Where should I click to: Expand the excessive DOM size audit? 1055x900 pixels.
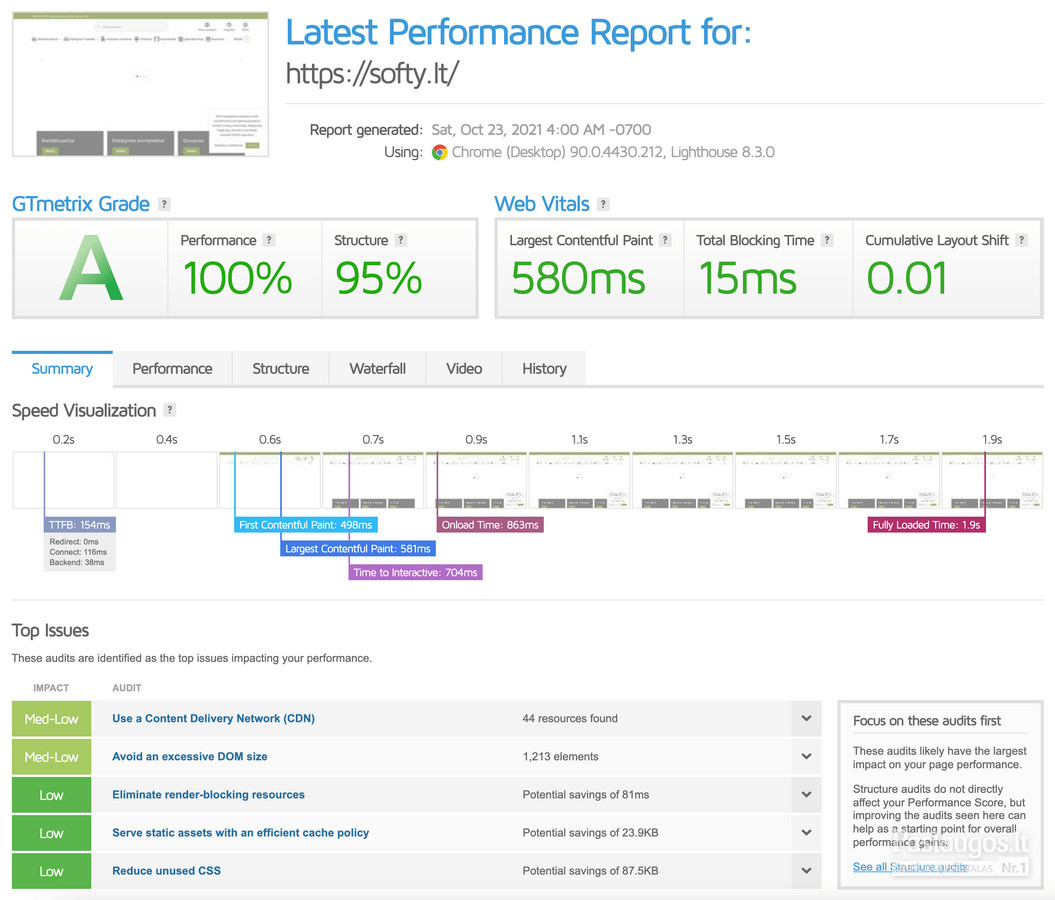806,757
